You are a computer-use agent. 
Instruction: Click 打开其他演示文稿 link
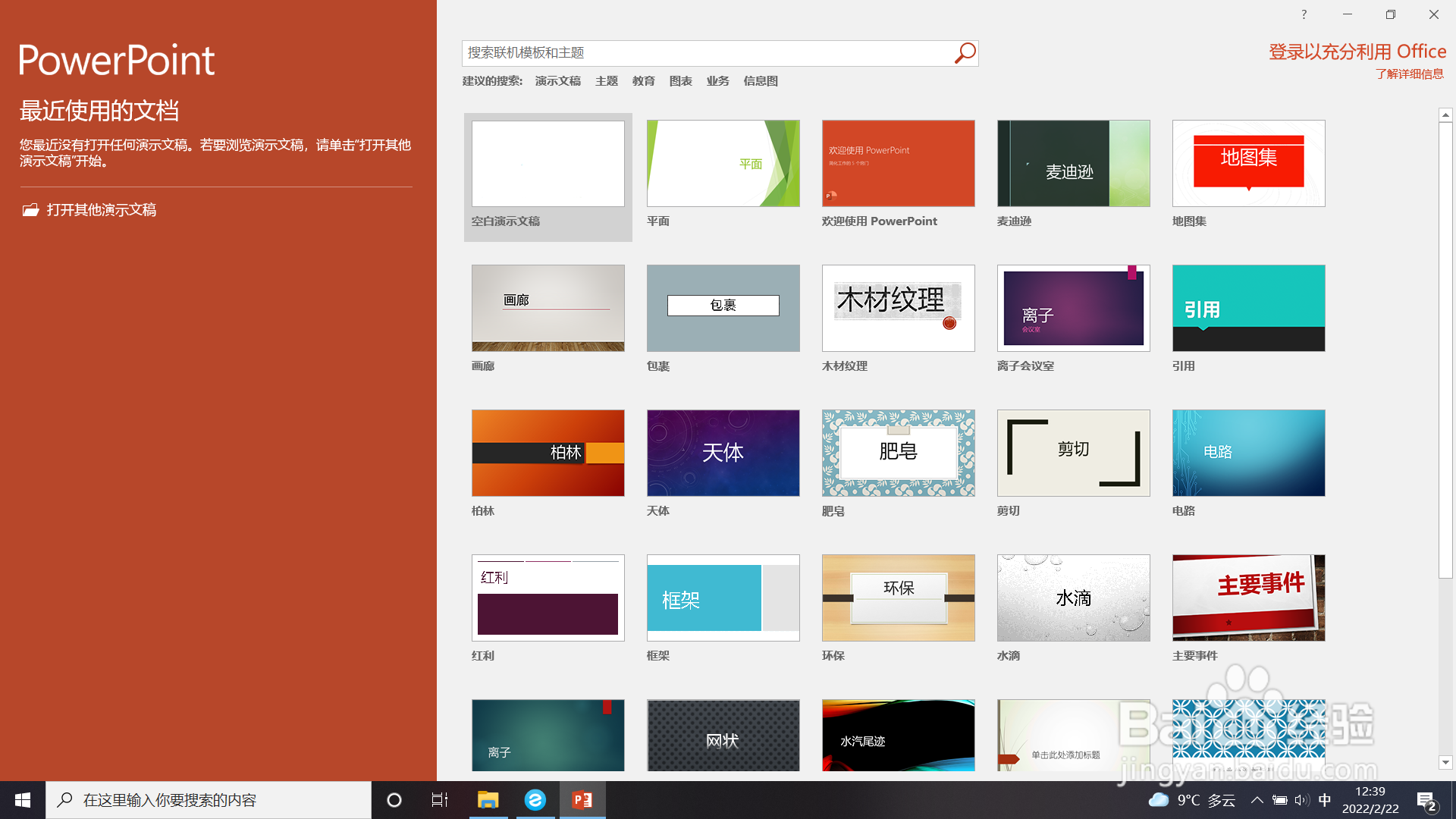(x=102, y=210)
